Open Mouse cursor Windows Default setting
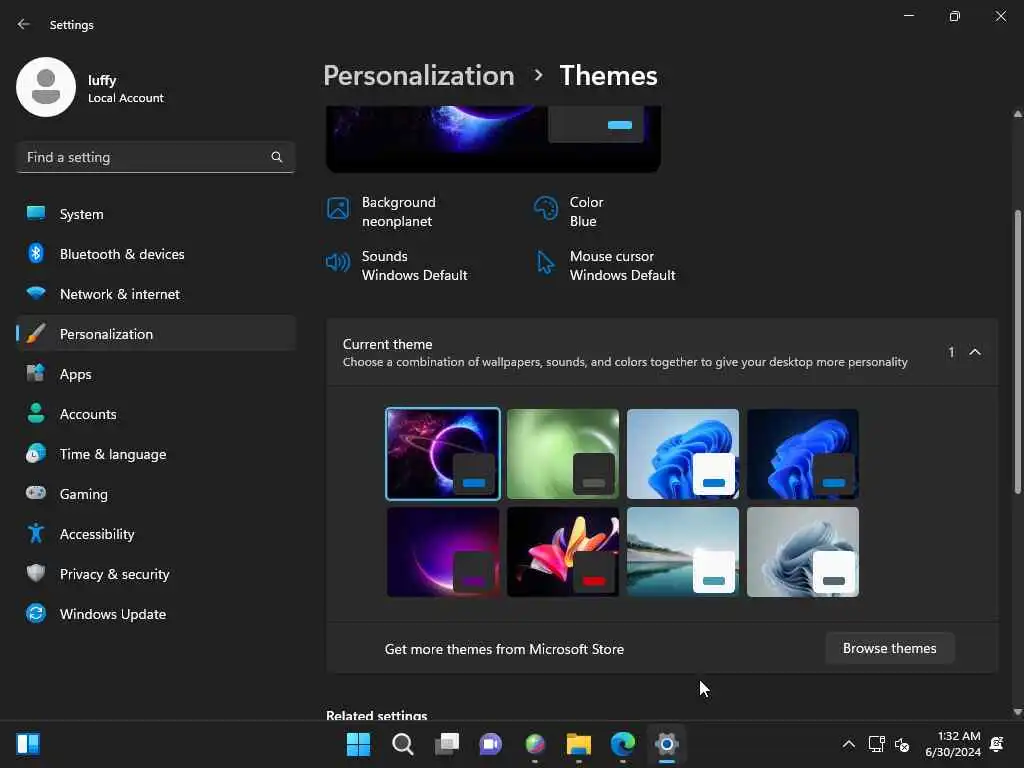Image resolution: width=1024 pixels, height=768 pixels. 605,266
